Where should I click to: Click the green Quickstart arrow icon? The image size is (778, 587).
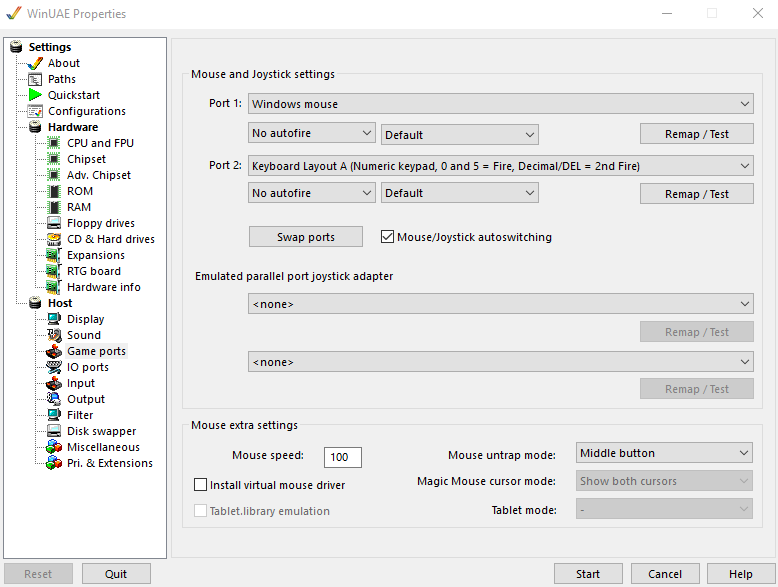pos(35,95)
